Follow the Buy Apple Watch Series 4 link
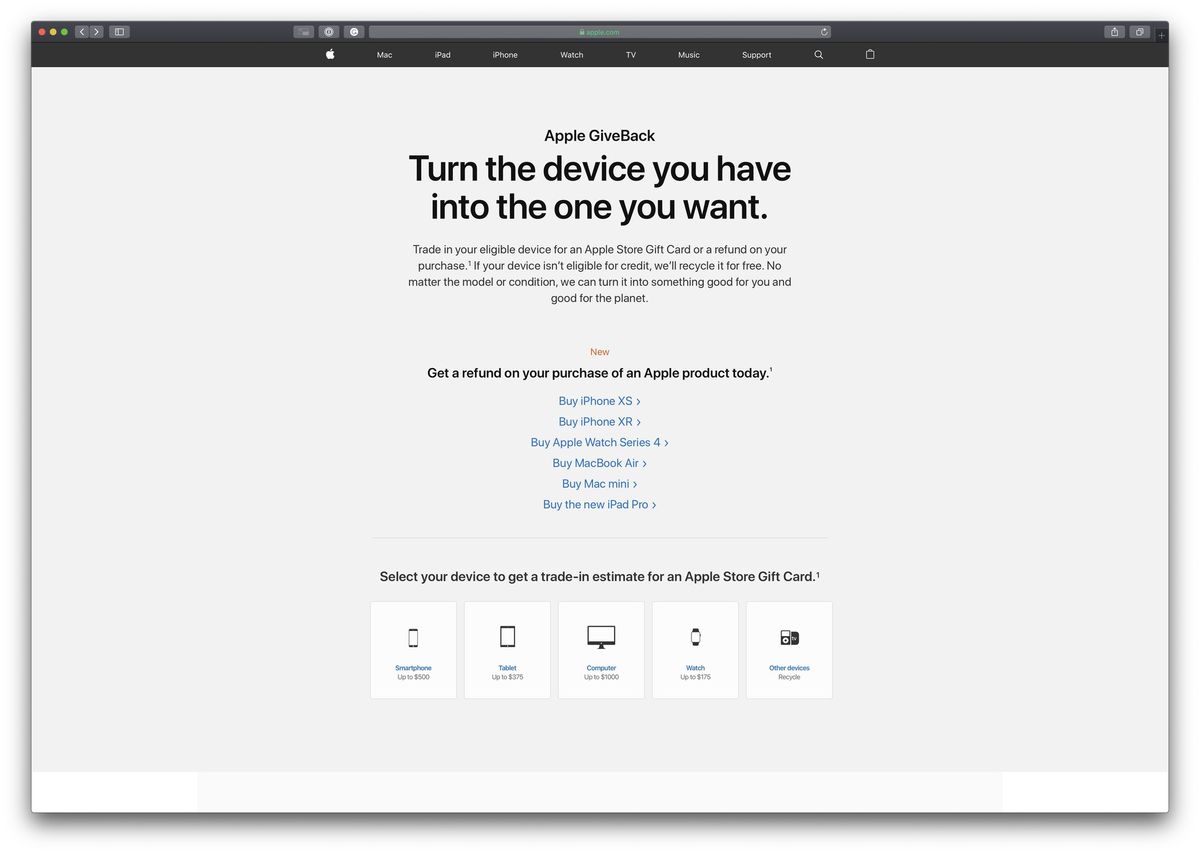The image size is (1200, 854). coord(599,441)
